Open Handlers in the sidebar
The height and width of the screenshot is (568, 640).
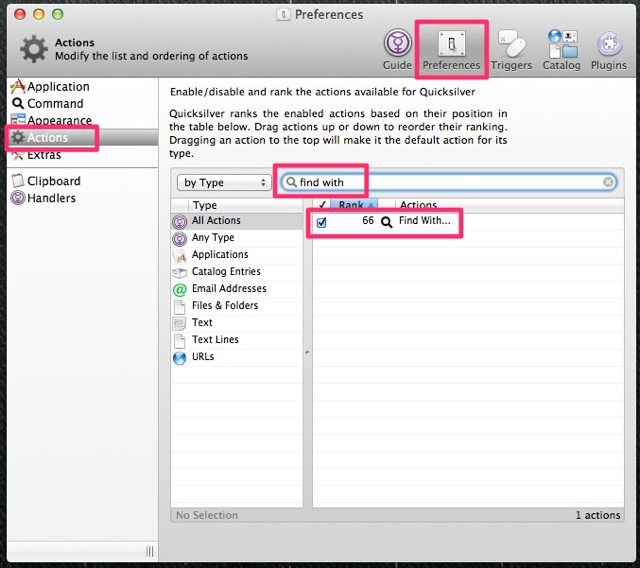[83, 198]
